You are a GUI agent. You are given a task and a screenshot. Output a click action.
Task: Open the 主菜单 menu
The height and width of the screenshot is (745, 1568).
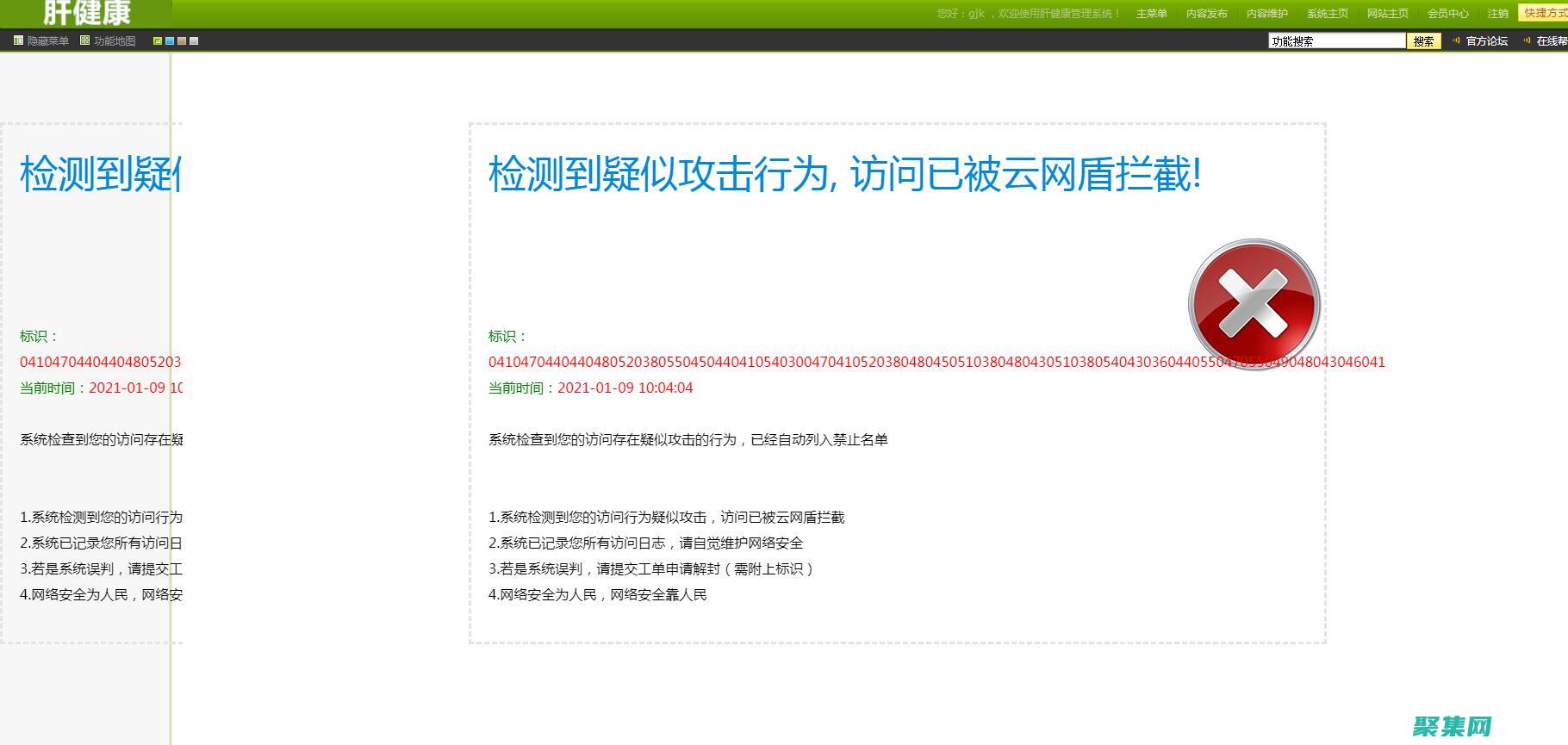point(1151,14)
